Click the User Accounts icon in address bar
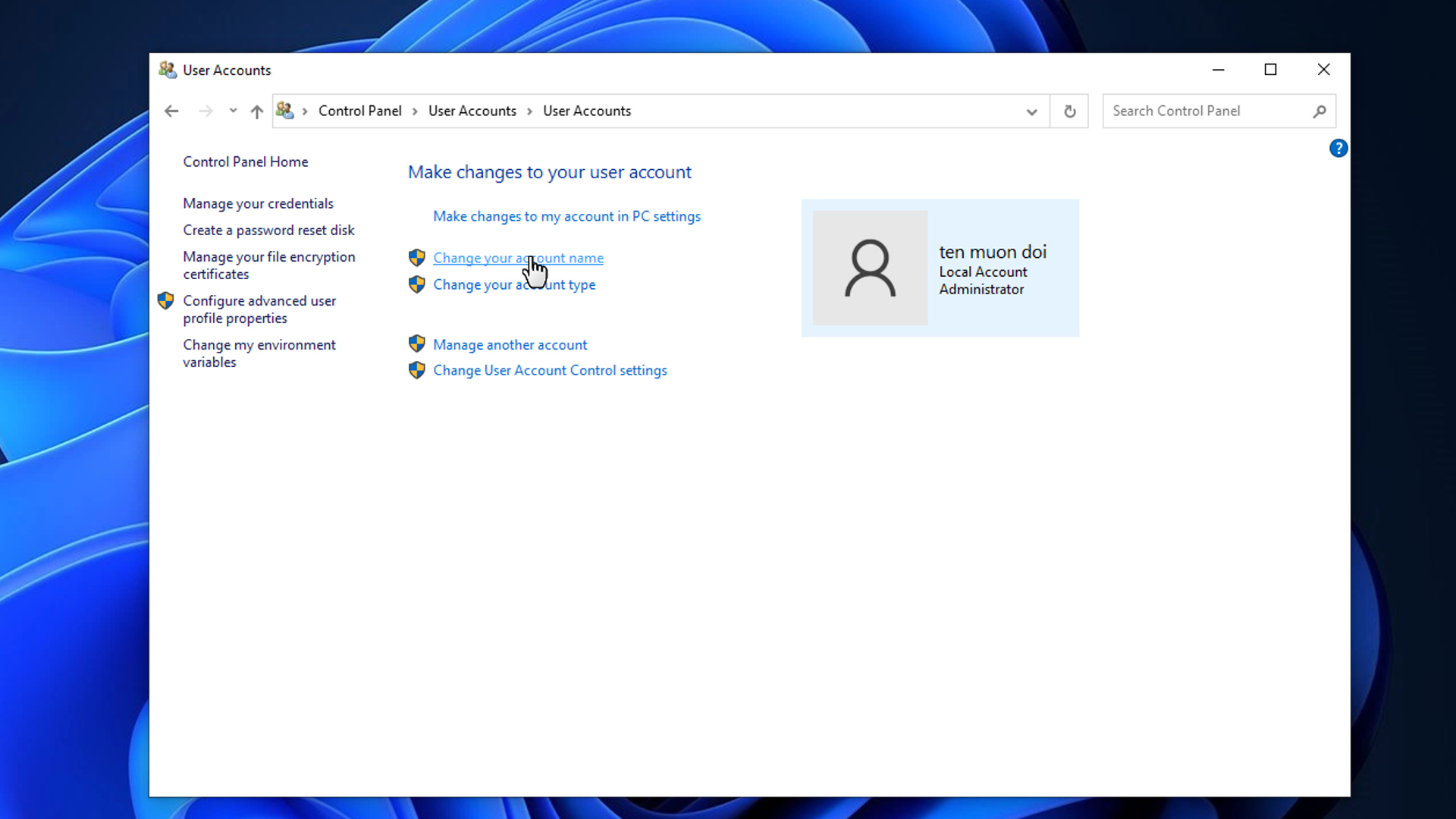This screenshot has width=1456, height=819. point(284,111)
